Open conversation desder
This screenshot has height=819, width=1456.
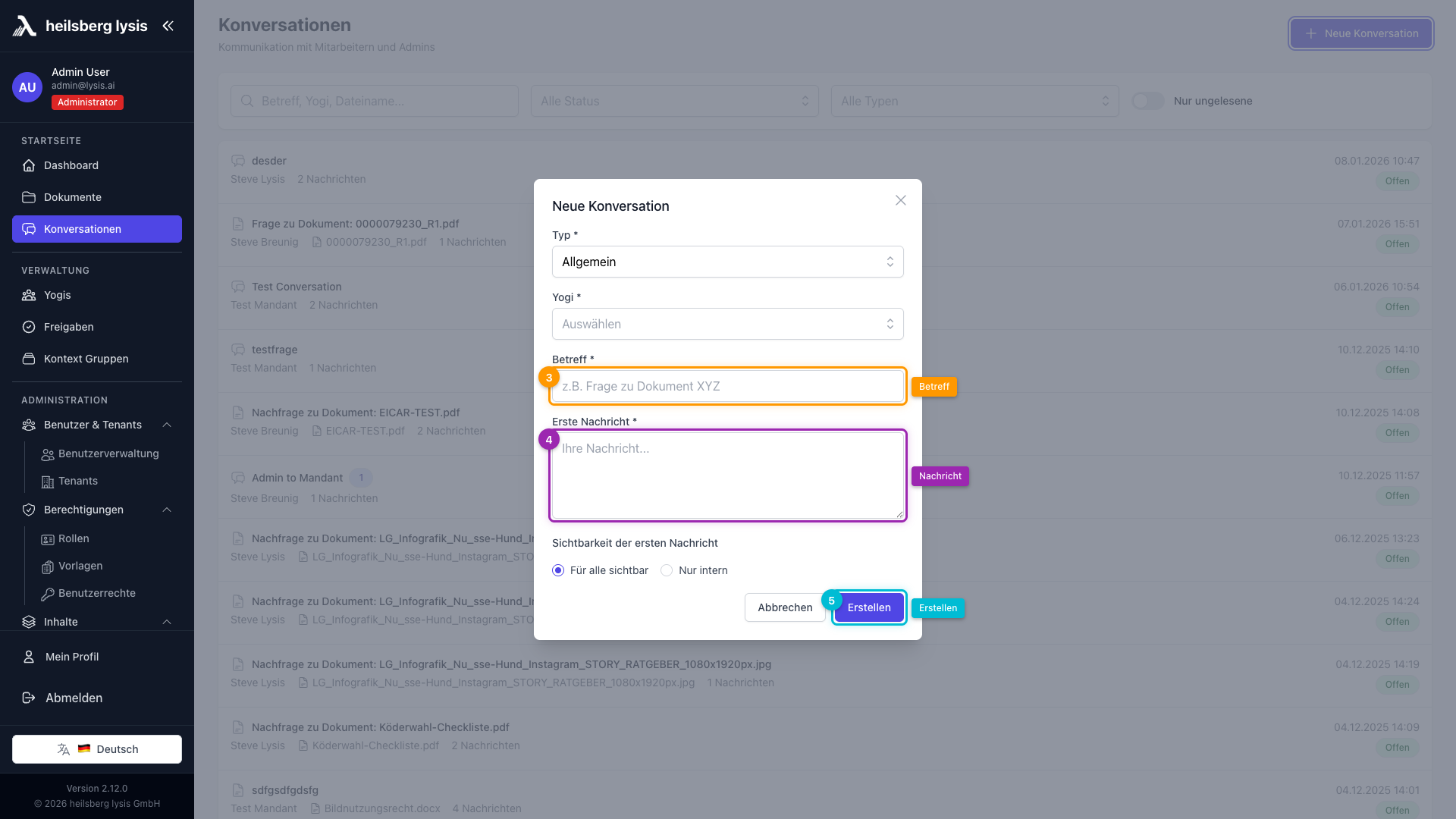click(825, 171)
